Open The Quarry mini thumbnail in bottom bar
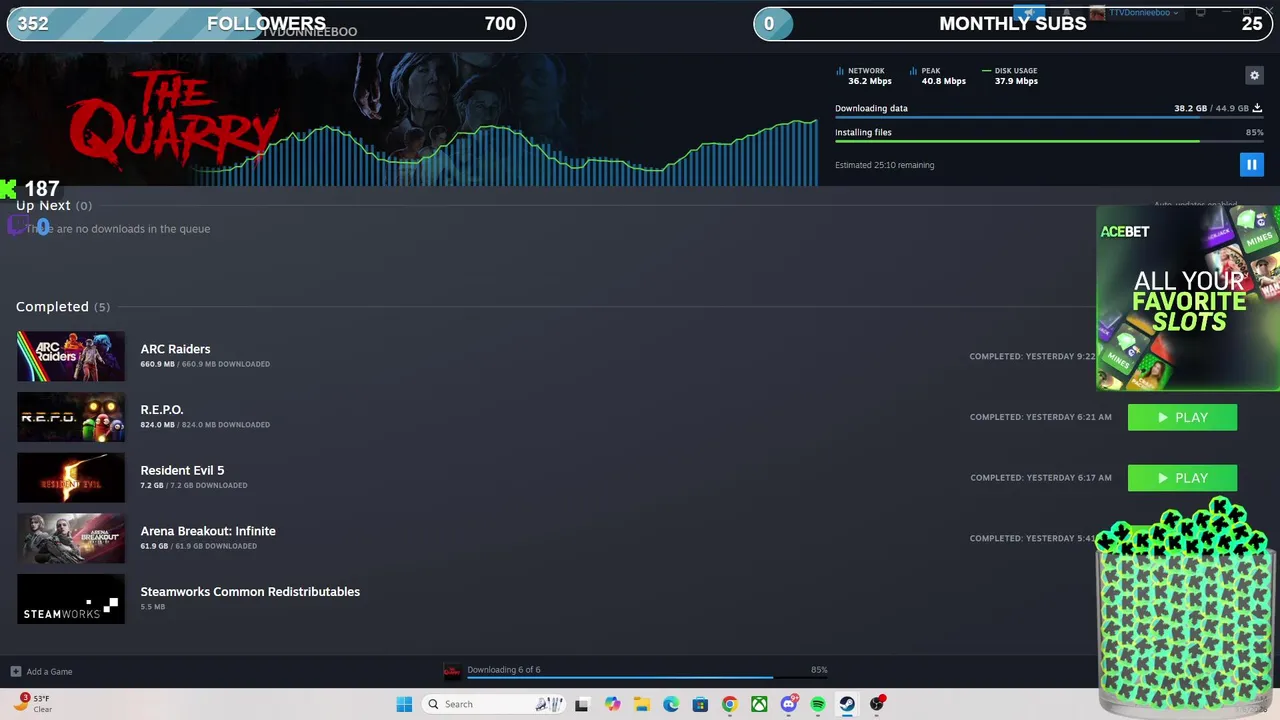The width and height of the screenshot is (1280, 720). [x=452, y=671]
